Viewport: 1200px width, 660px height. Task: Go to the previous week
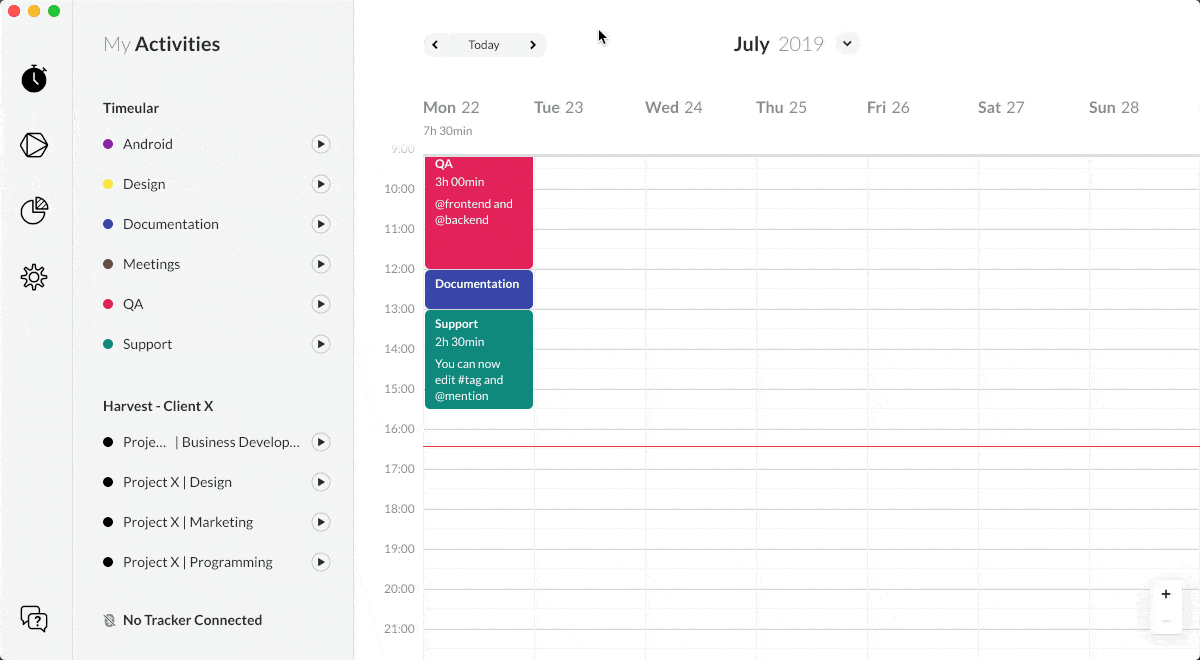click(435, 45)
